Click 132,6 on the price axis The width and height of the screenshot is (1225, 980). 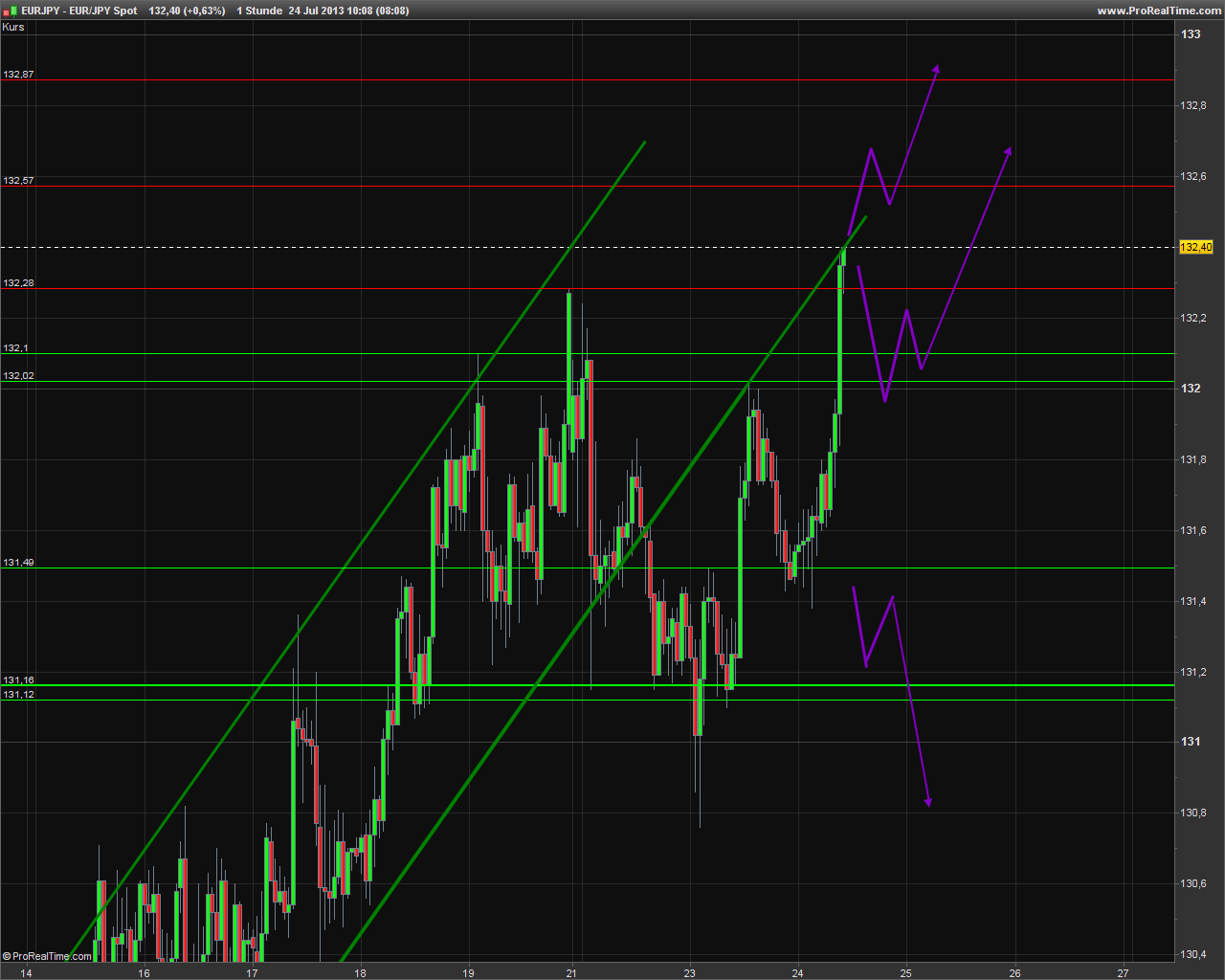tap(1193, 176)
